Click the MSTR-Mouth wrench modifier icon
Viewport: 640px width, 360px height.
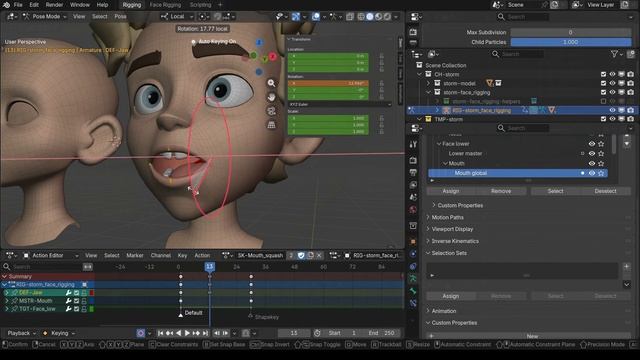click(69, 301)
